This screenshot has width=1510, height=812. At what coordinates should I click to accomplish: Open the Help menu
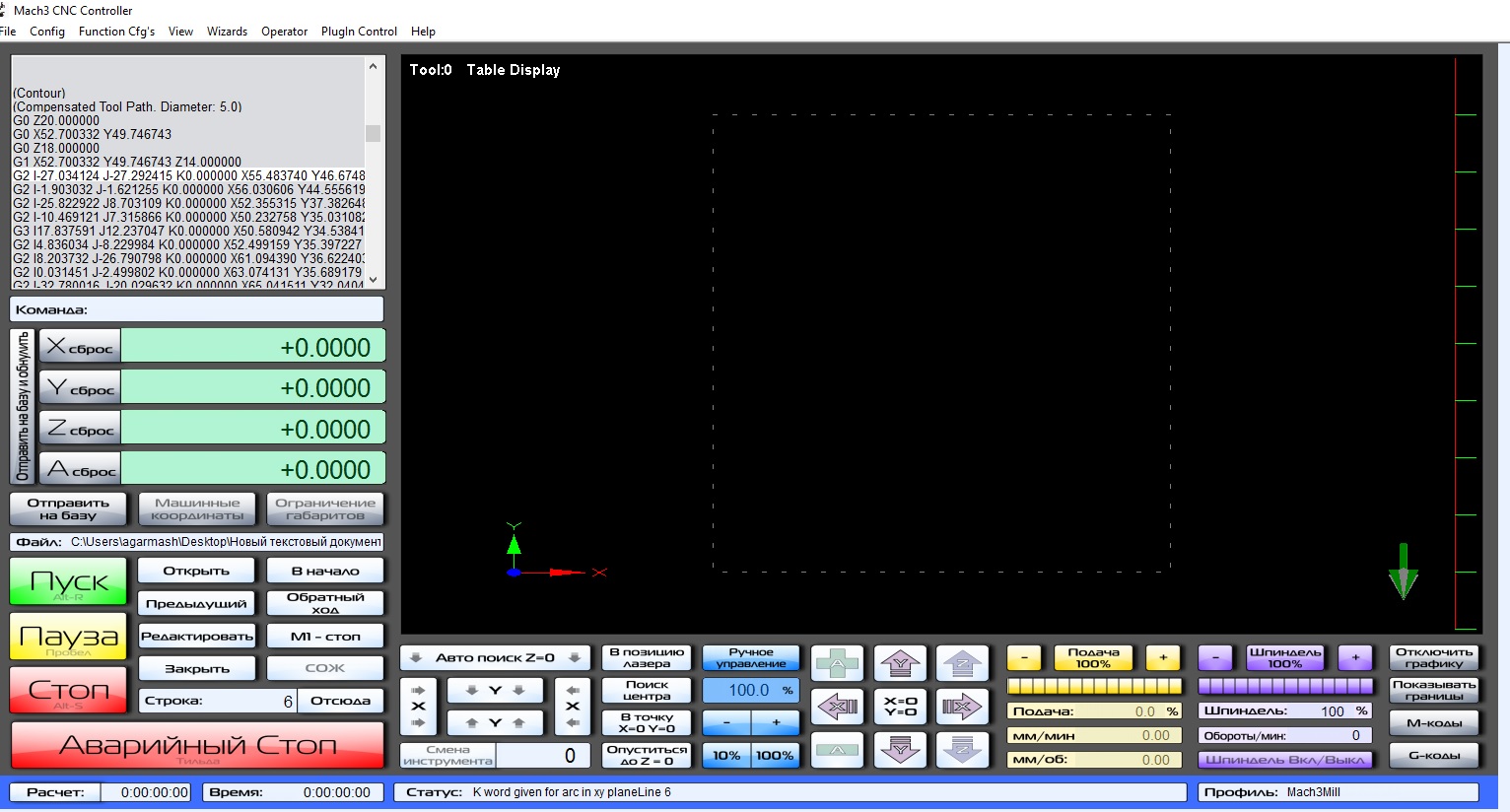(x=423, y=32)
